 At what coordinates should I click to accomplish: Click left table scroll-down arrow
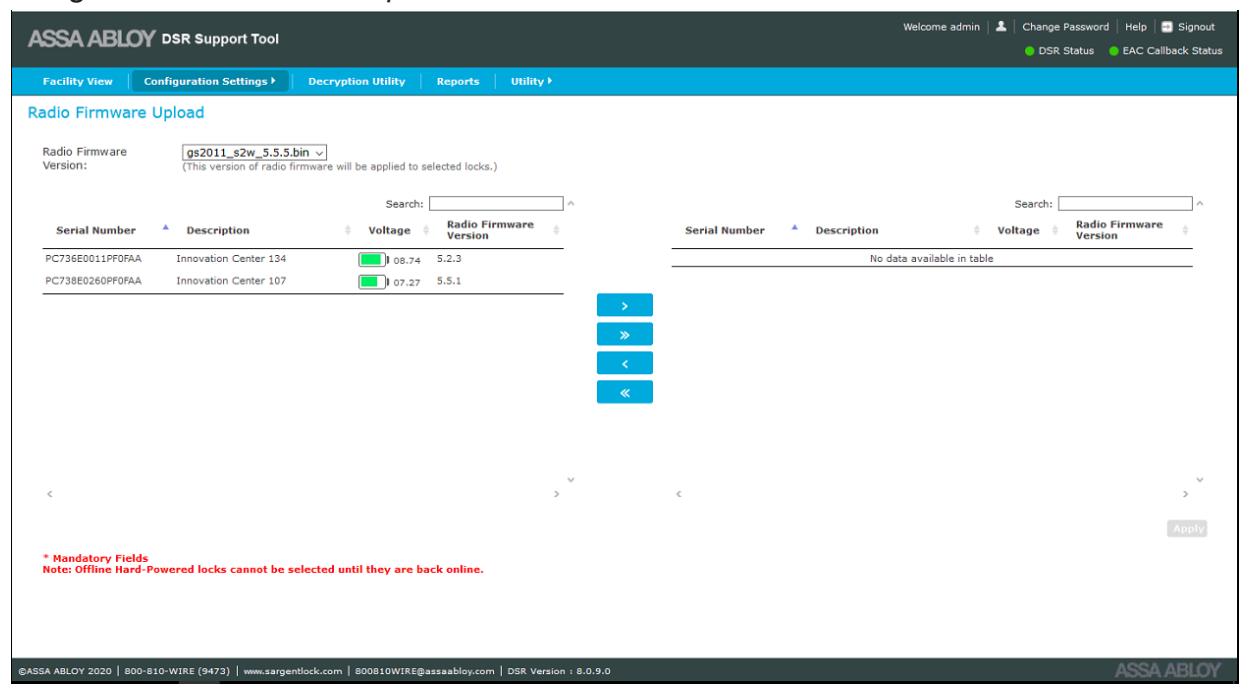[x=571, y=479]
